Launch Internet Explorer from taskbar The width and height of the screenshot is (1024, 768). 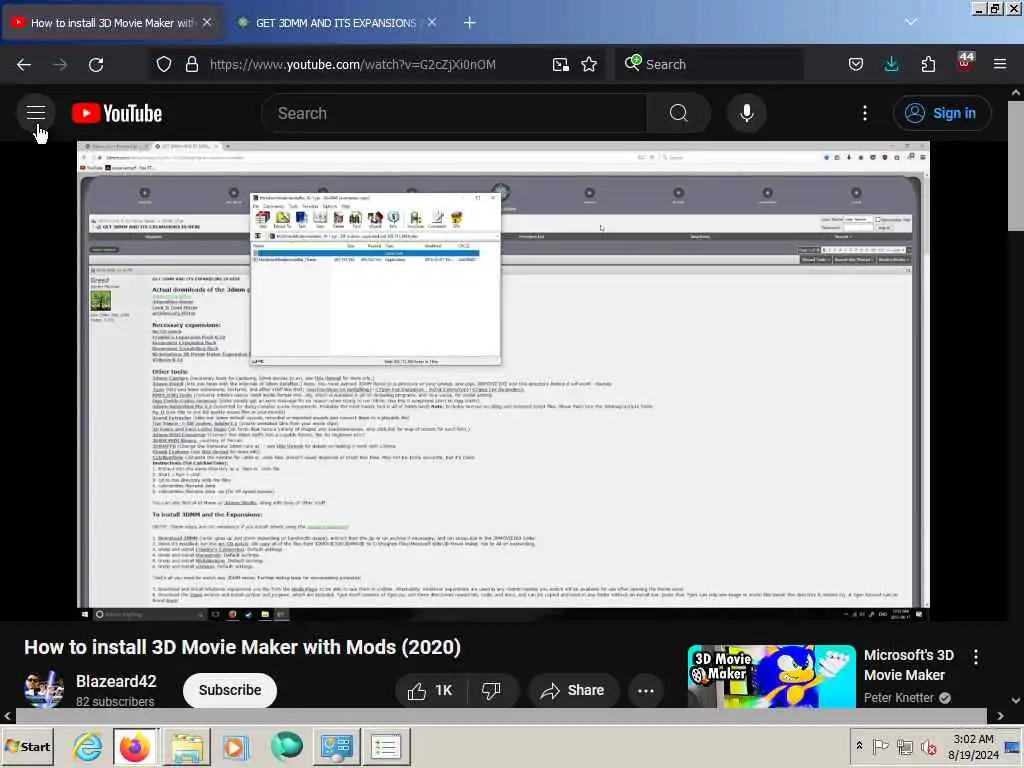88,746
